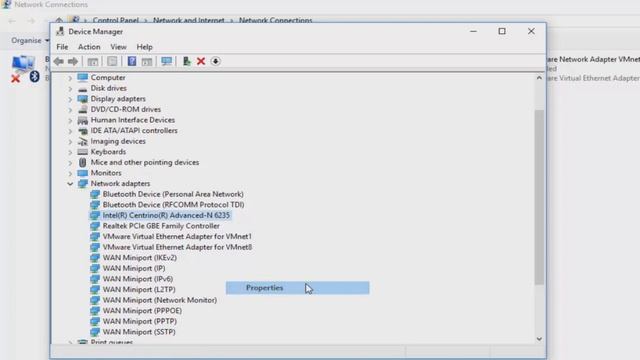
Task: Choose Properties from the context menu
Action: pos(298,288)
